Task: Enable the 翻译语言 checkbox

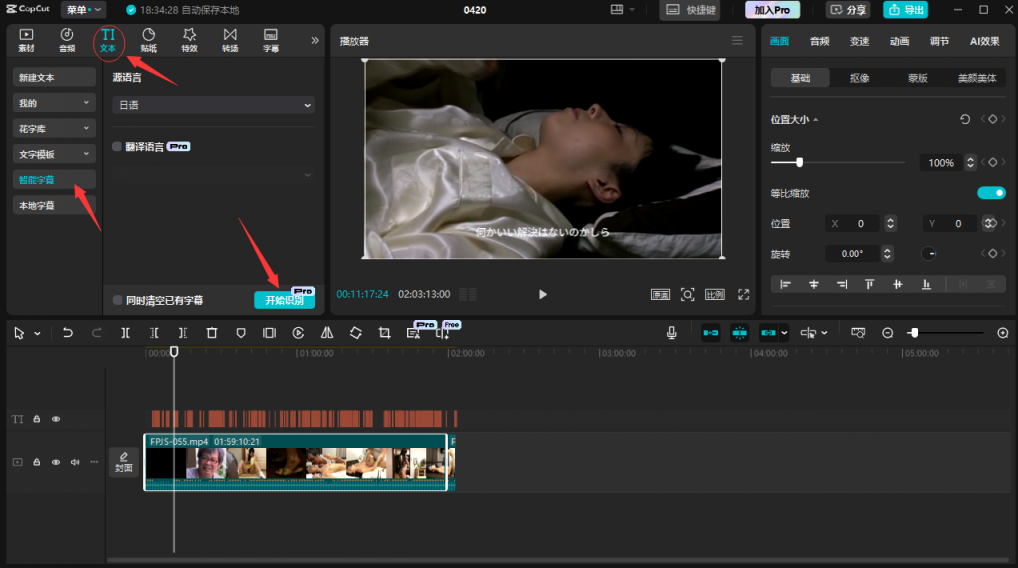Action: [117, 146]
